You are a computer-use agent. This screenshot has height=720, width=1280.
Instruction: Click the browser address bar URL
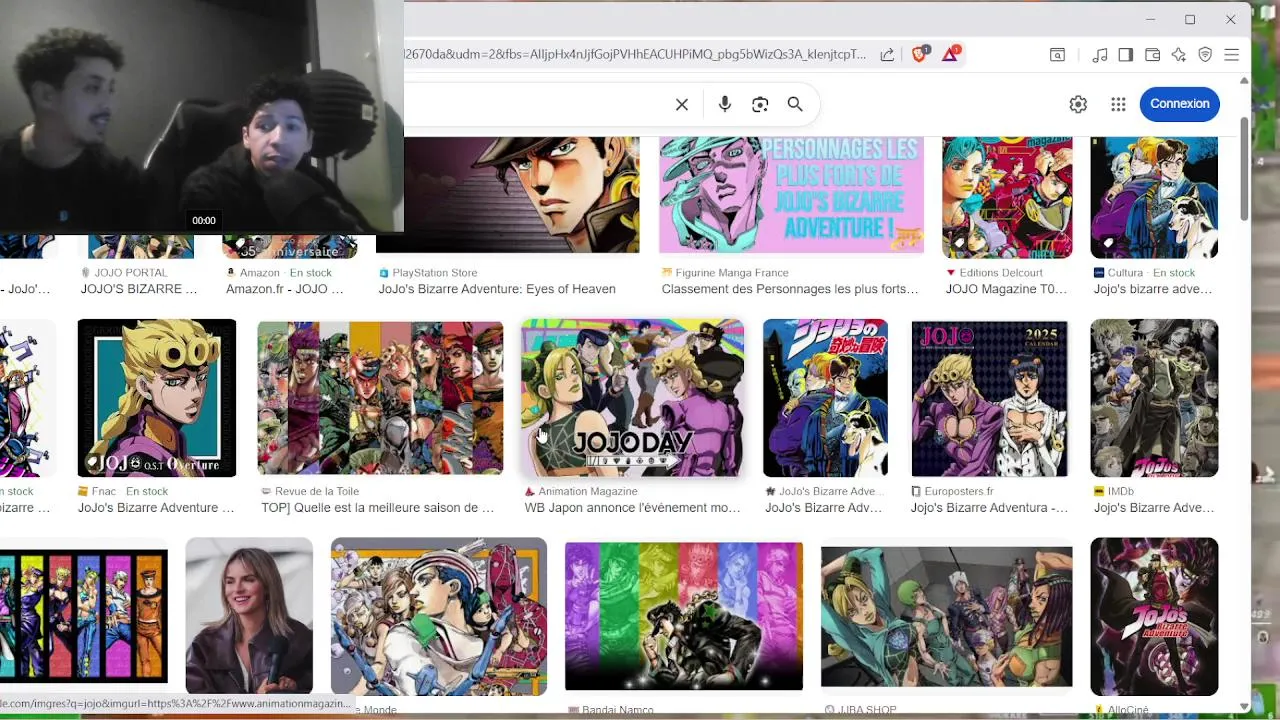tap(636, 55)
